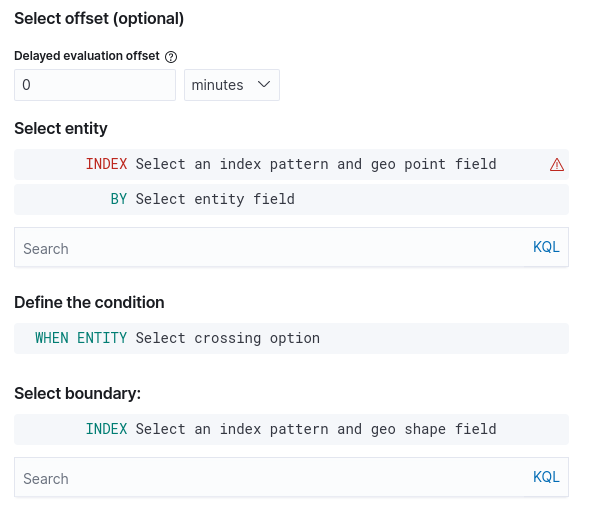Image resolution: width=590 pixels, height=515 pixels.
Task: Open WHEN ENTITY Select crossing option
Action: tap(291, 338)
